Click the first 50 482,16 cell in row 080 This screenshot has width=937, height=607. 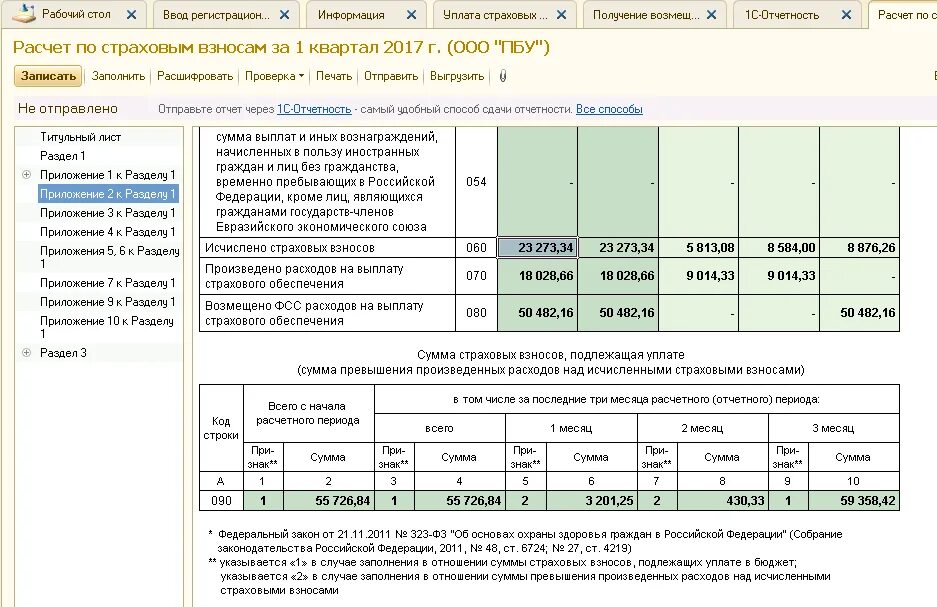click(537, 312)
